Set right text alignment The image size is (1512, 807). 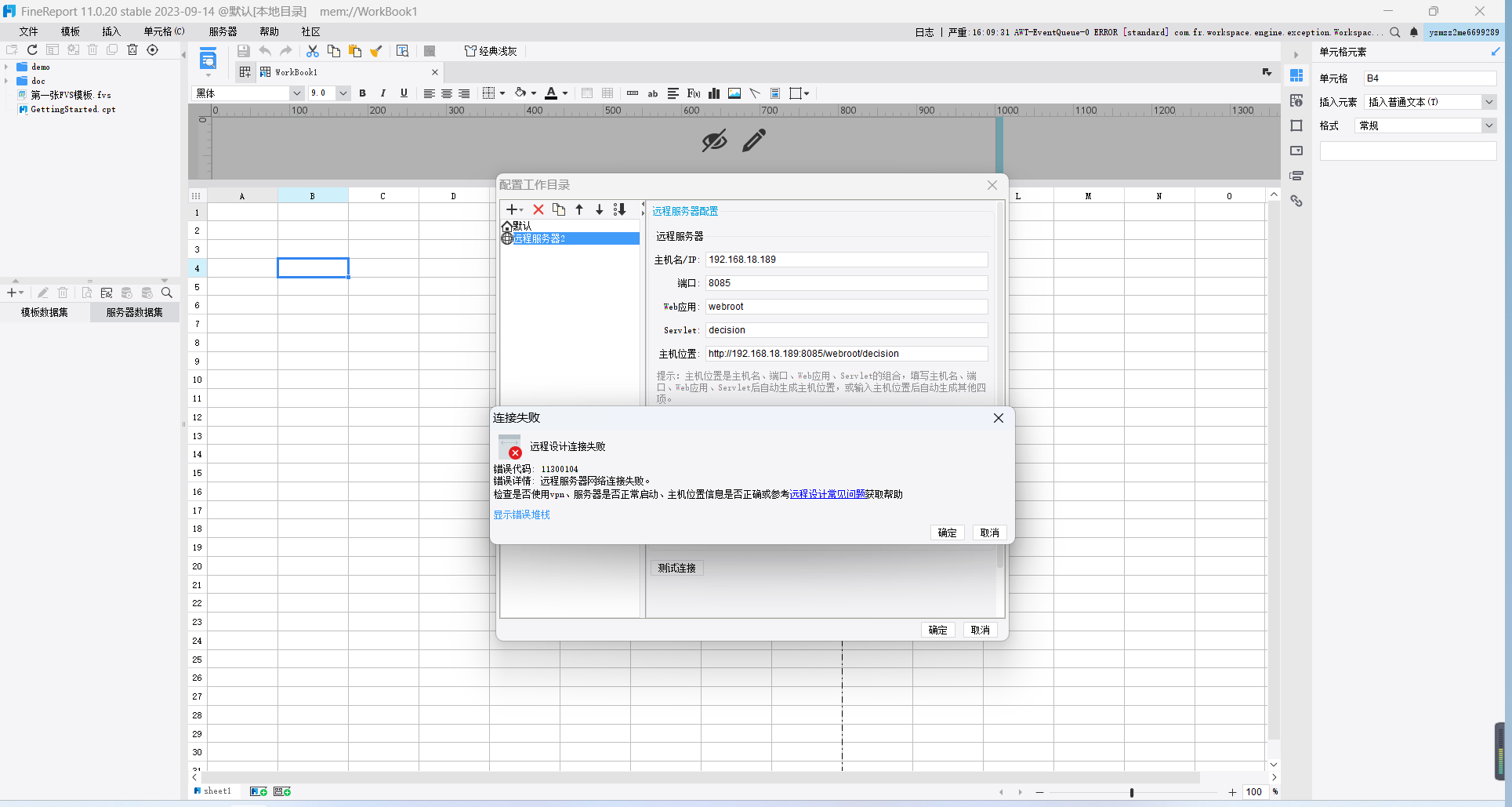pos(464,93)
